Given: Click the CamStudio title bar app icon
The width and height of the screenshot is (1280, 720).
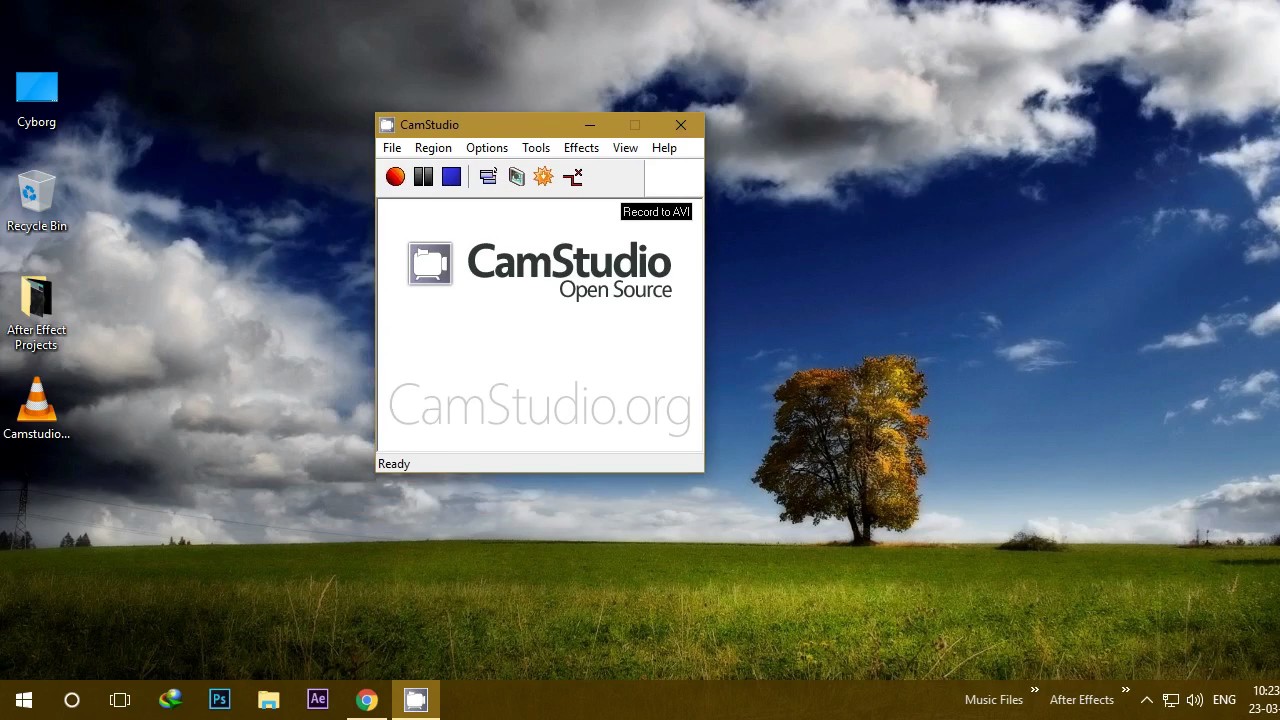Looking at the screenshot, I should [x=388, y=125].
